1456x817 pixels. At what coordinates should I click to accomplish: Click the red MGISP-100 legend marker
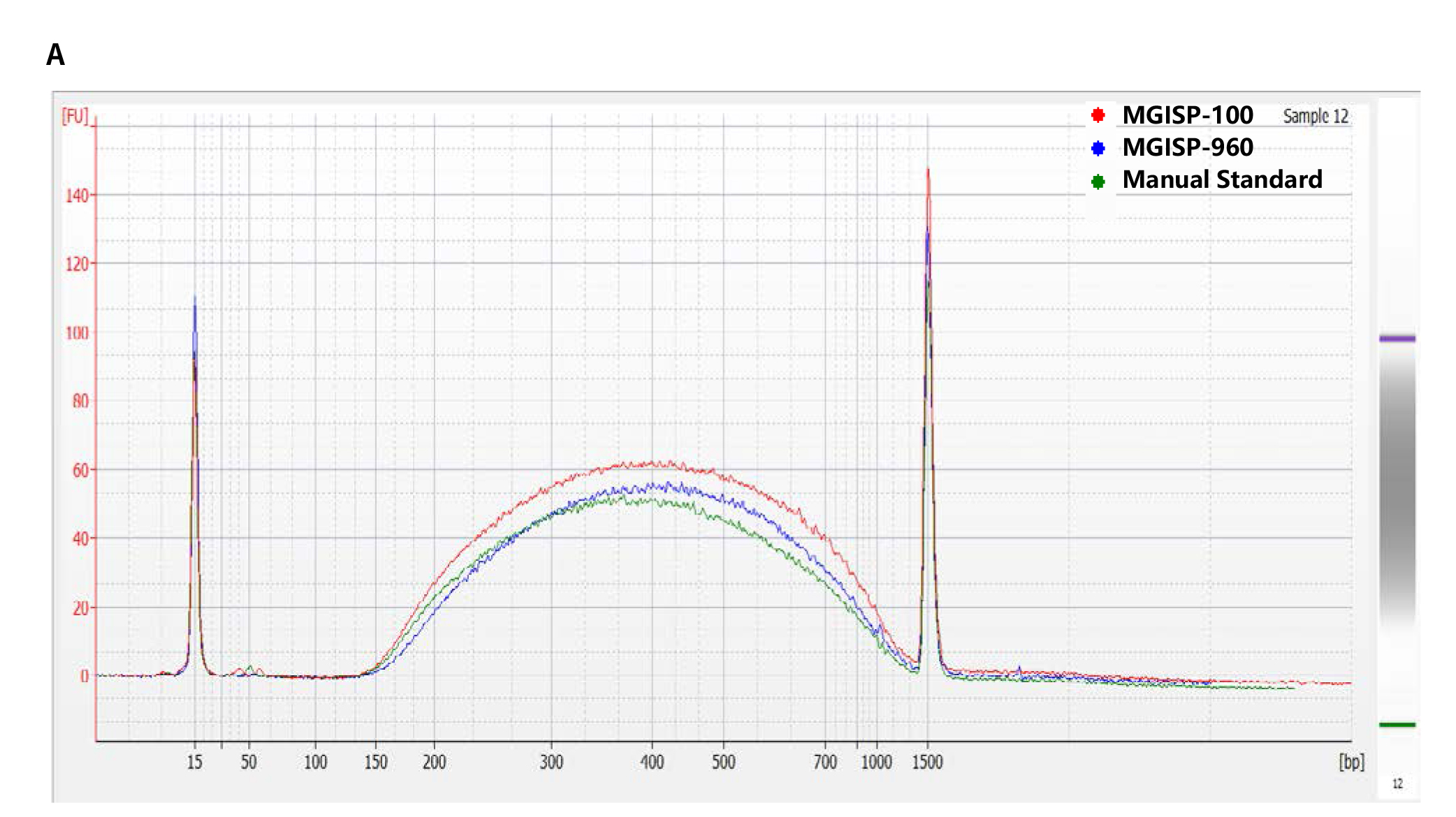[x=1098, y=115]
